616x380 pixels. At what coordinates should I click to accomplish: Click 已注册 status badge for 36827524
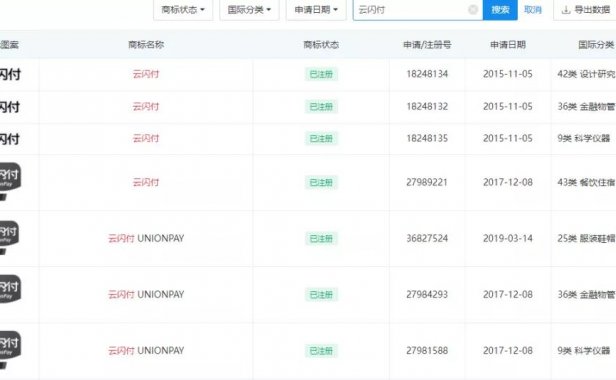321,238
